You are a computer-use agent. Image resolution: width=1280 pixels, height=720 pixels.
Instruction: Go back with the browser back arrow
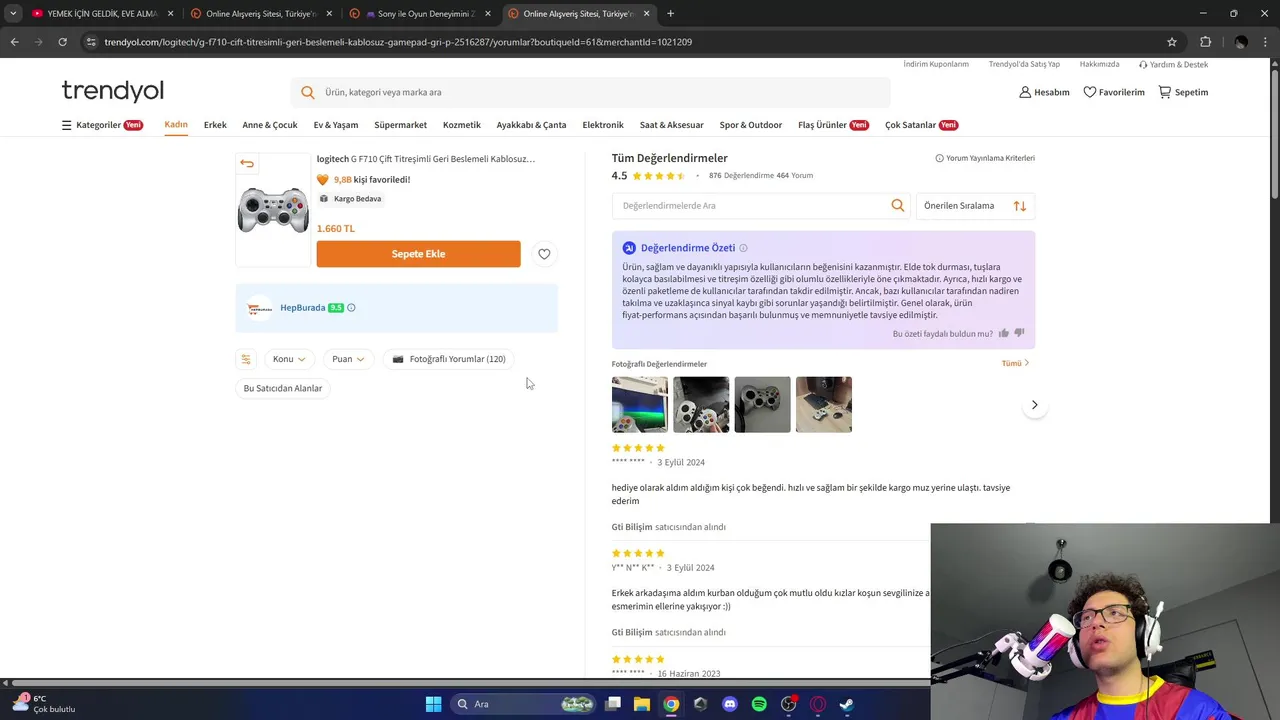pos(14,42)
